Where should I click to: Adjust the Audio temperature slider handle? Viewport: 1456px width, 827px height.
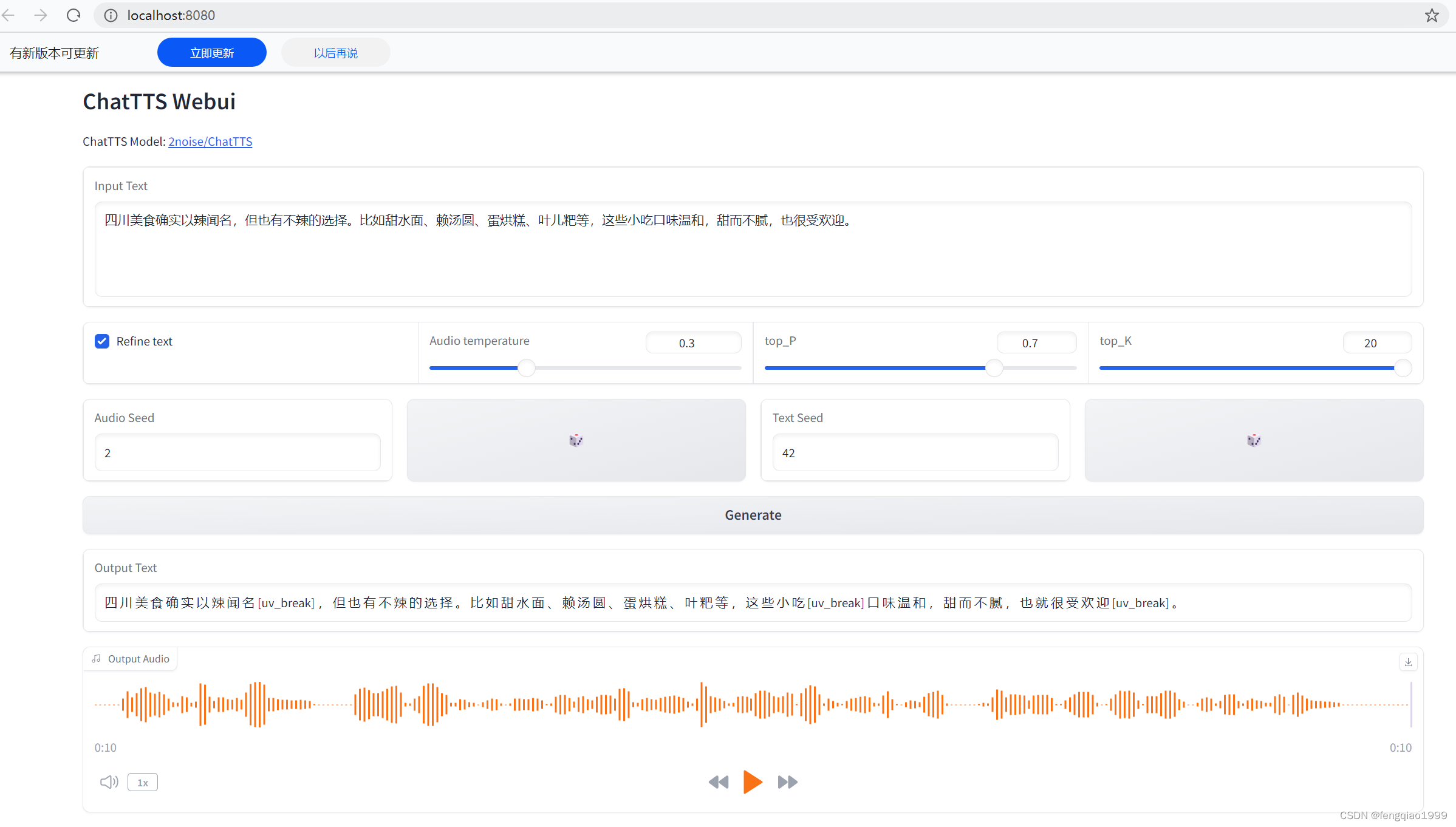click(x=527, y=368)
